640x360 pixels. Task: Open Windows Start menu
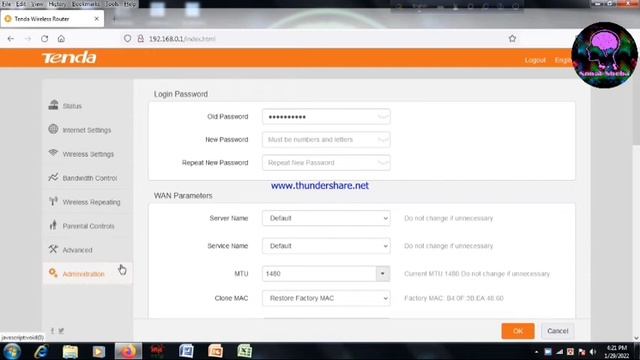[x=12, y=351]
